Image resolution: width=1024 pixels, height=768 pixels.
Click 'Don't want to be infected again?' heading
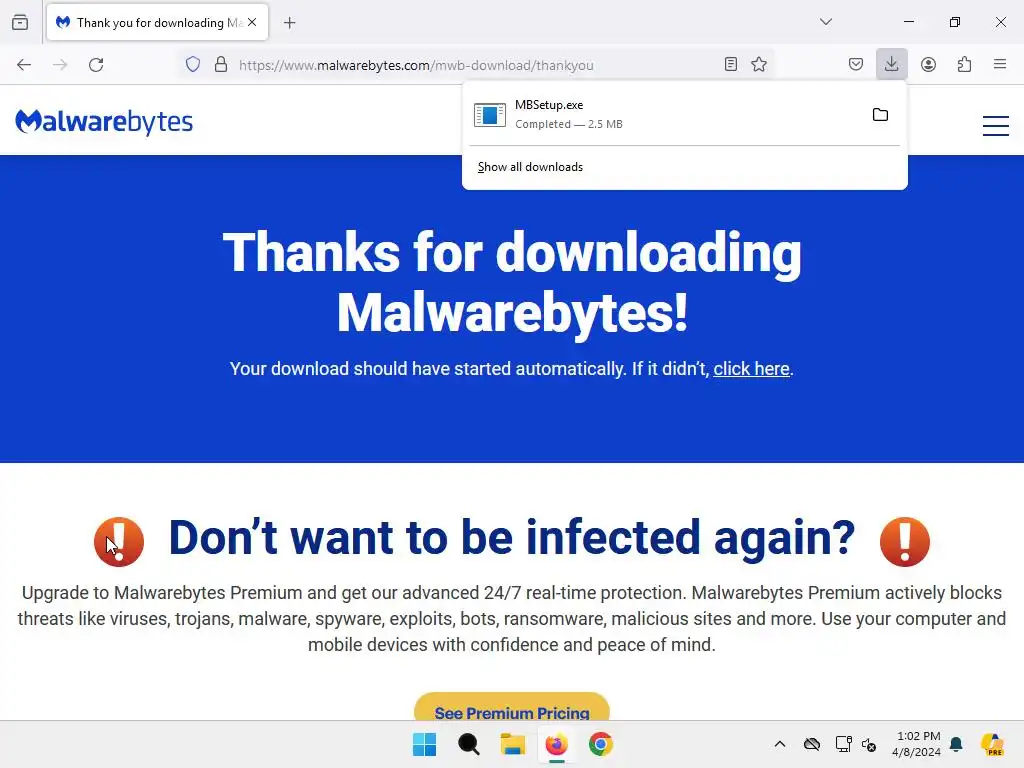(512, 538)
